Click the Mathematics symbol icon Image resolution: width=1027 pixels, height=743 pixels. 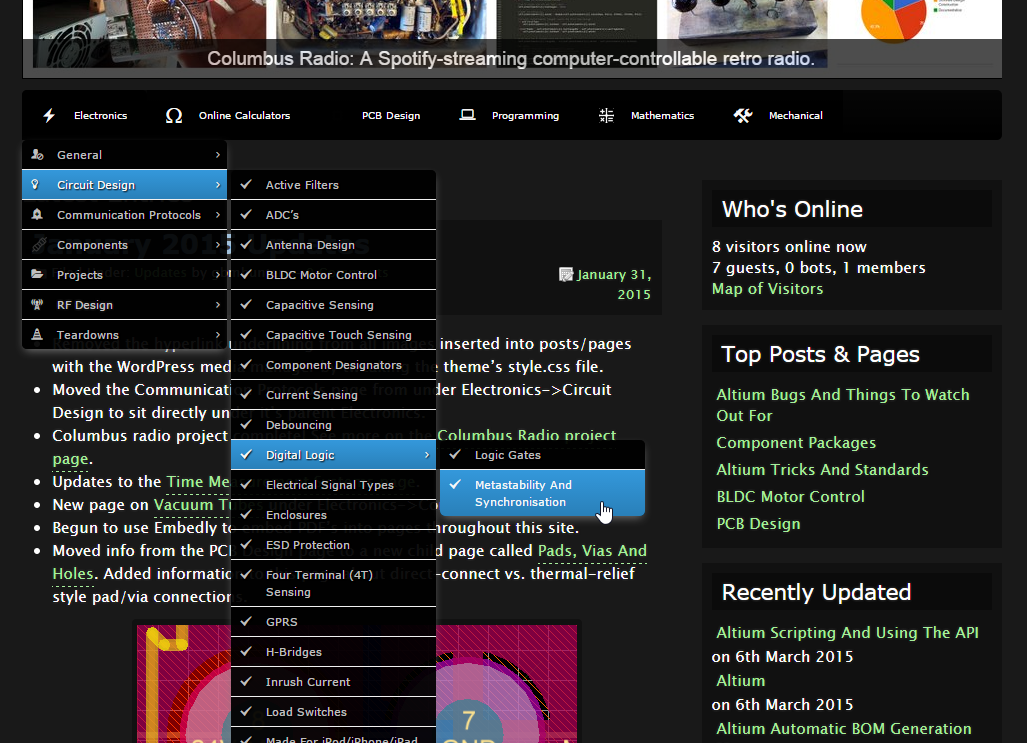click(x=606, y=116)
